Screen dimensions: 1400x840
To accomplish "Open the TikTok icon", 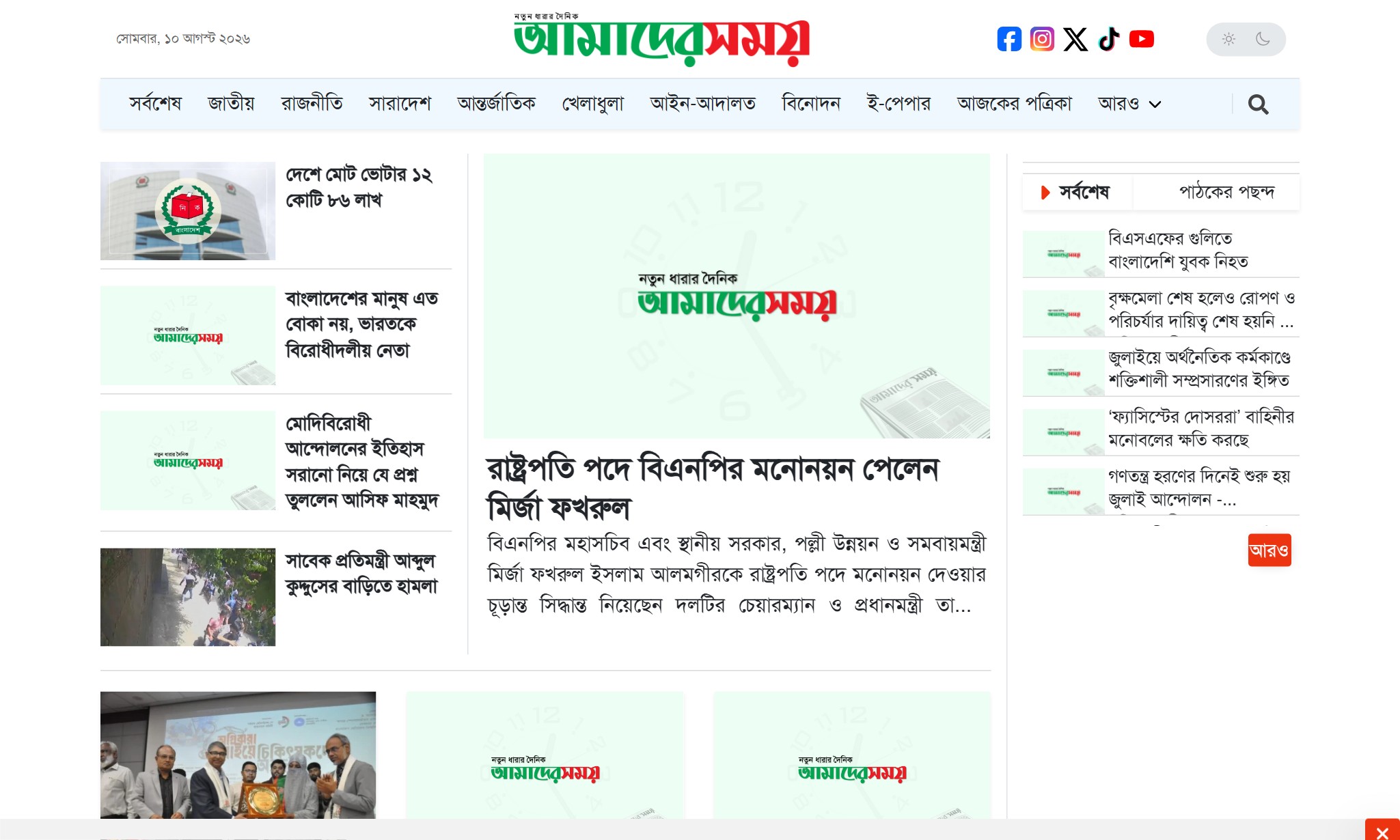I will (1109, 39).
